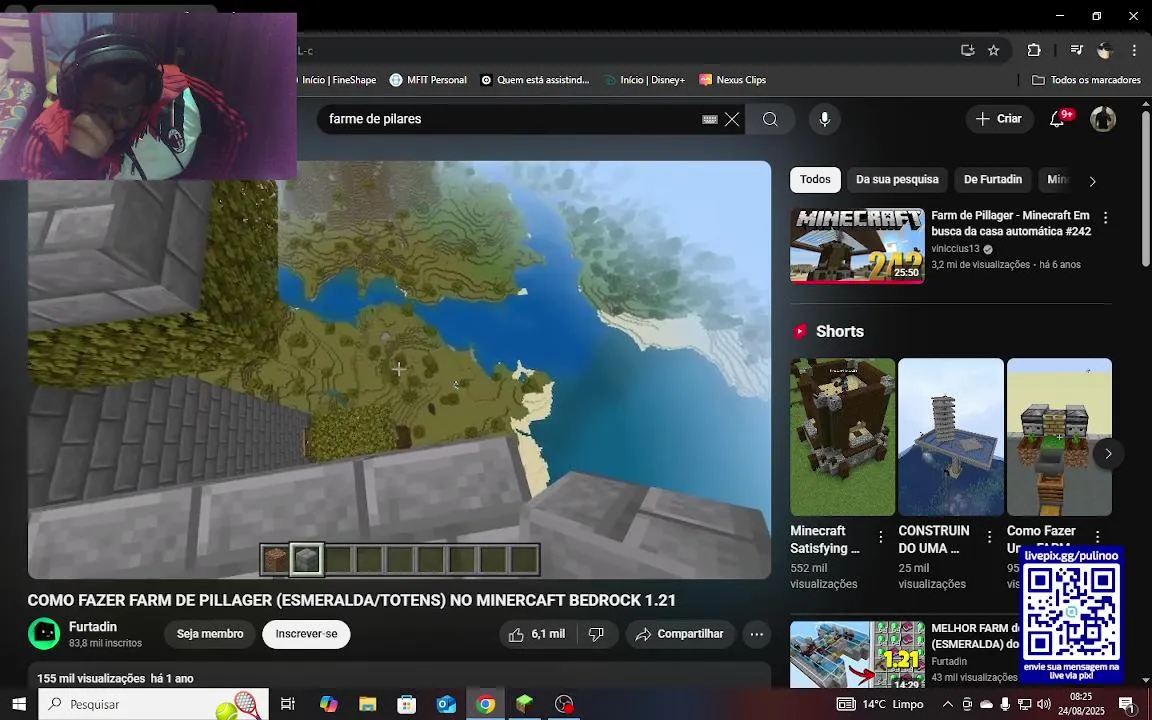Open the Início | FineShape bookmark

point(339,79)
